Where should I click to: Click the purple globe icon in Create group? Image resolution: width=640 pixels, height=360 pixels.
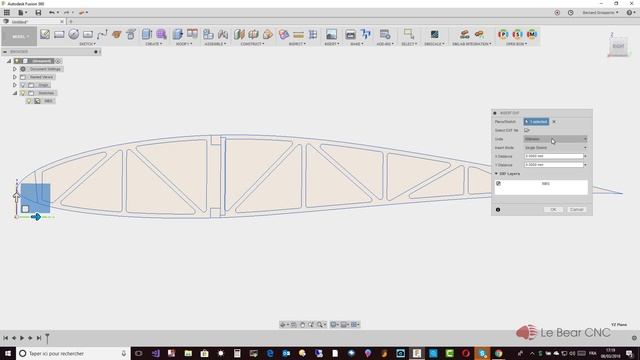pyautogui.click(x=161, y=34)
